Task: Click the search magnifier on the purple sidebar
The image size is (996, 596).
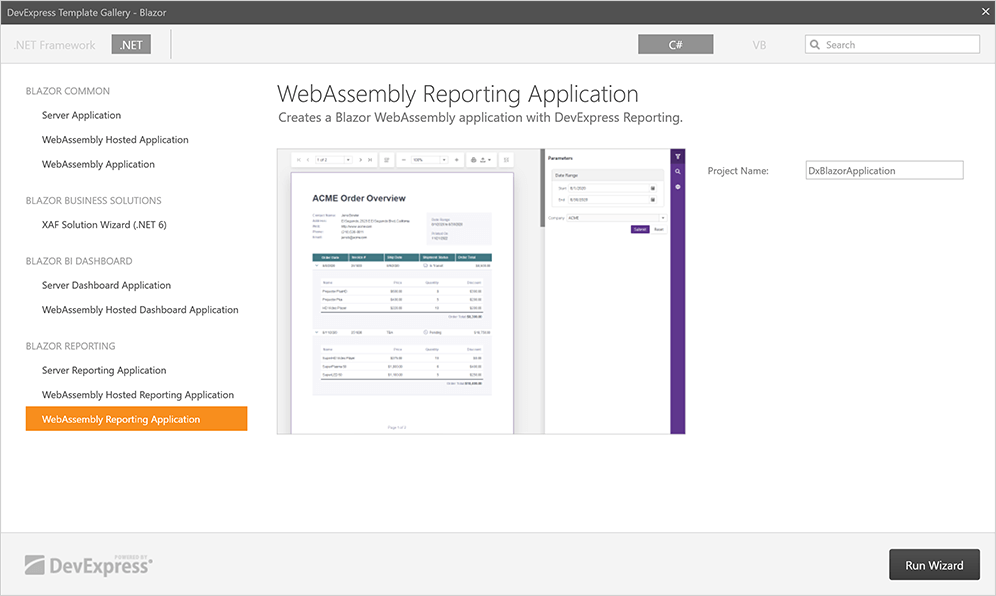Action: (x=677, y=172)
